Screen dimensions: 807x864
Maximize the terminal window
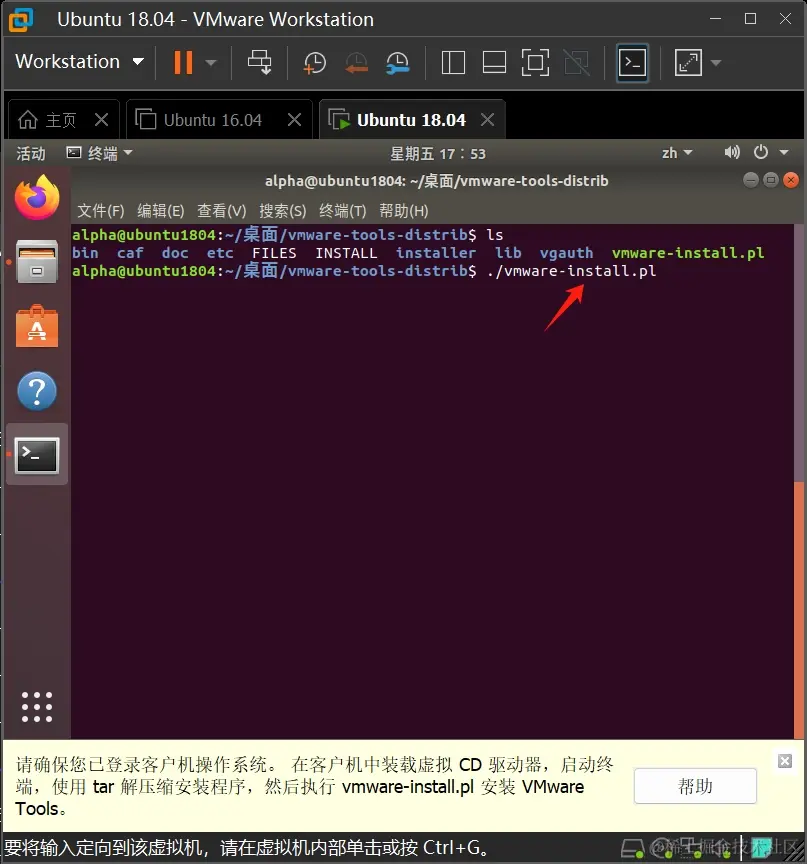coord(771,180)
